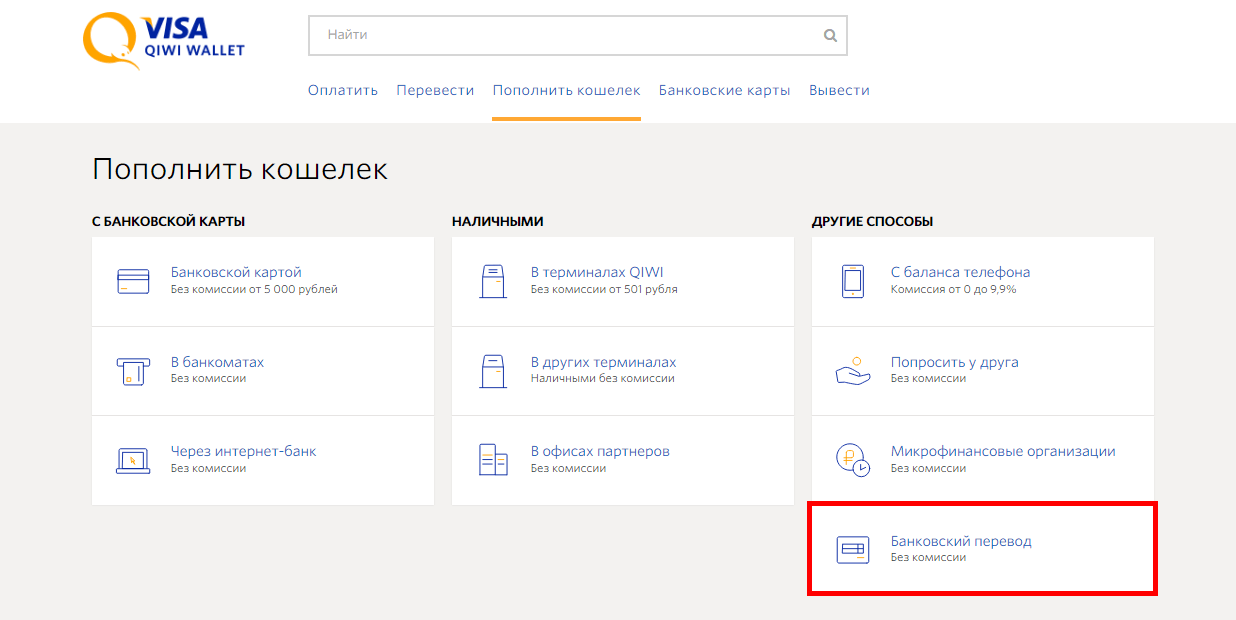Click the magnifying glass search icon
This screenshot has width=1236, height=620.
[829, 35]
